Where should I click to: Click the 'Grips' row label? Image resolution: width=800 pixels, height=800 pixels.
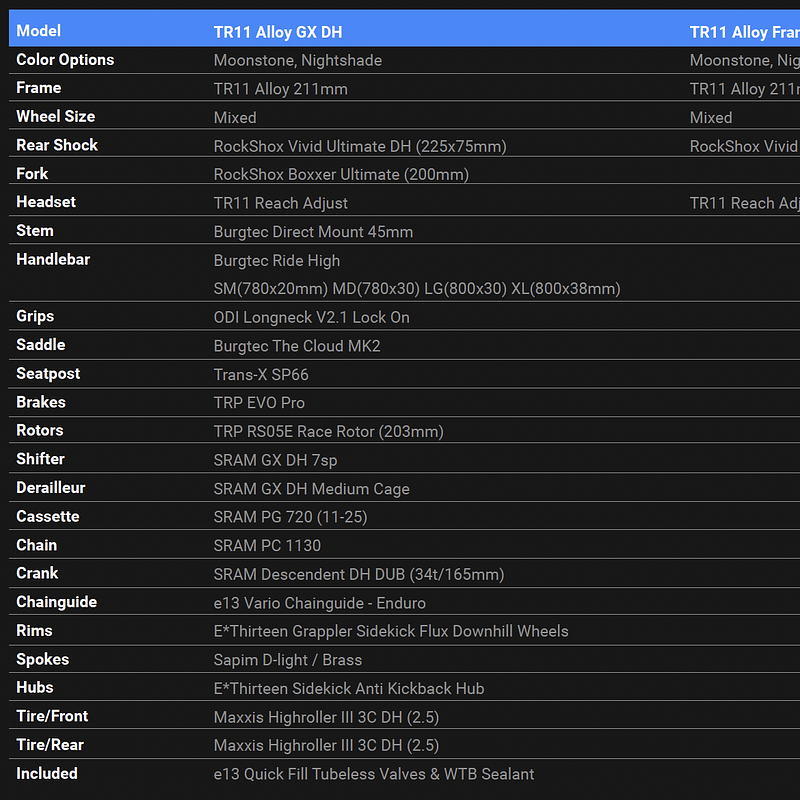coord(35,316)
